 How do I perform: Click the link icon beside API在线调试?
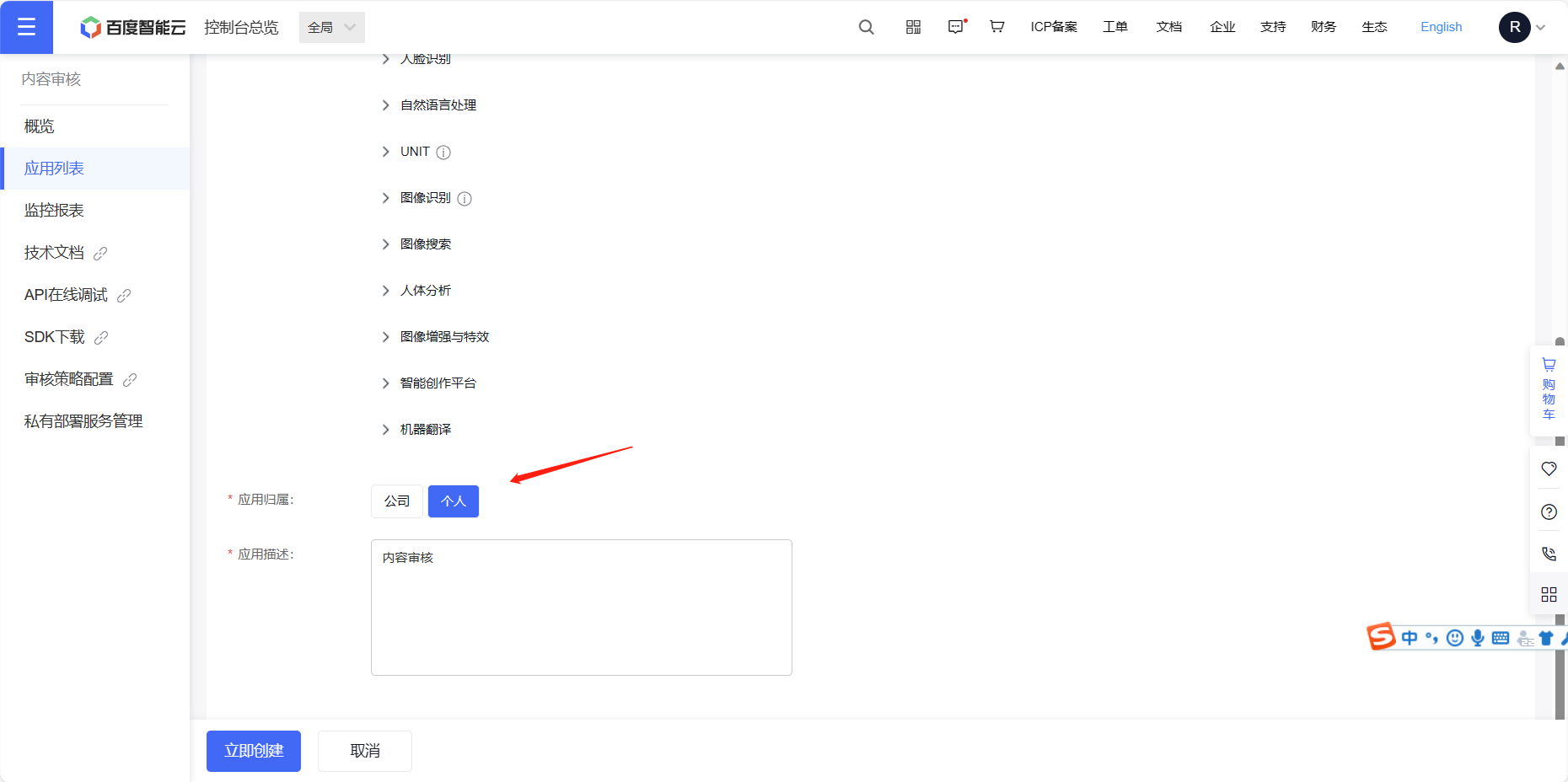[x=124, y=295]
